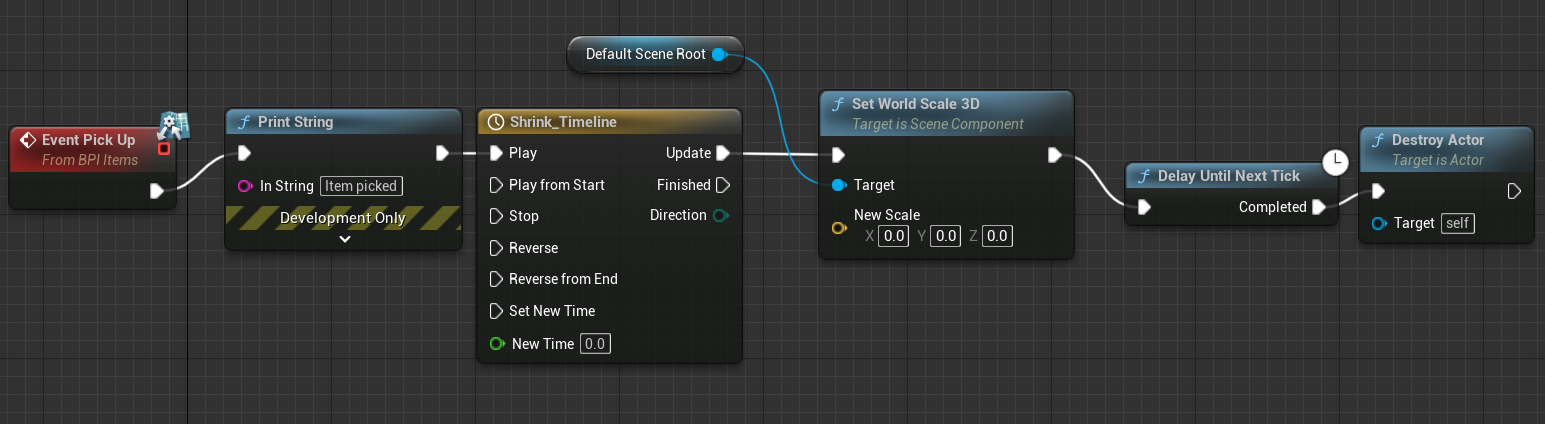
Task: Click the Direction output pin
Action: pyautogui.click(x=721, y=215)
